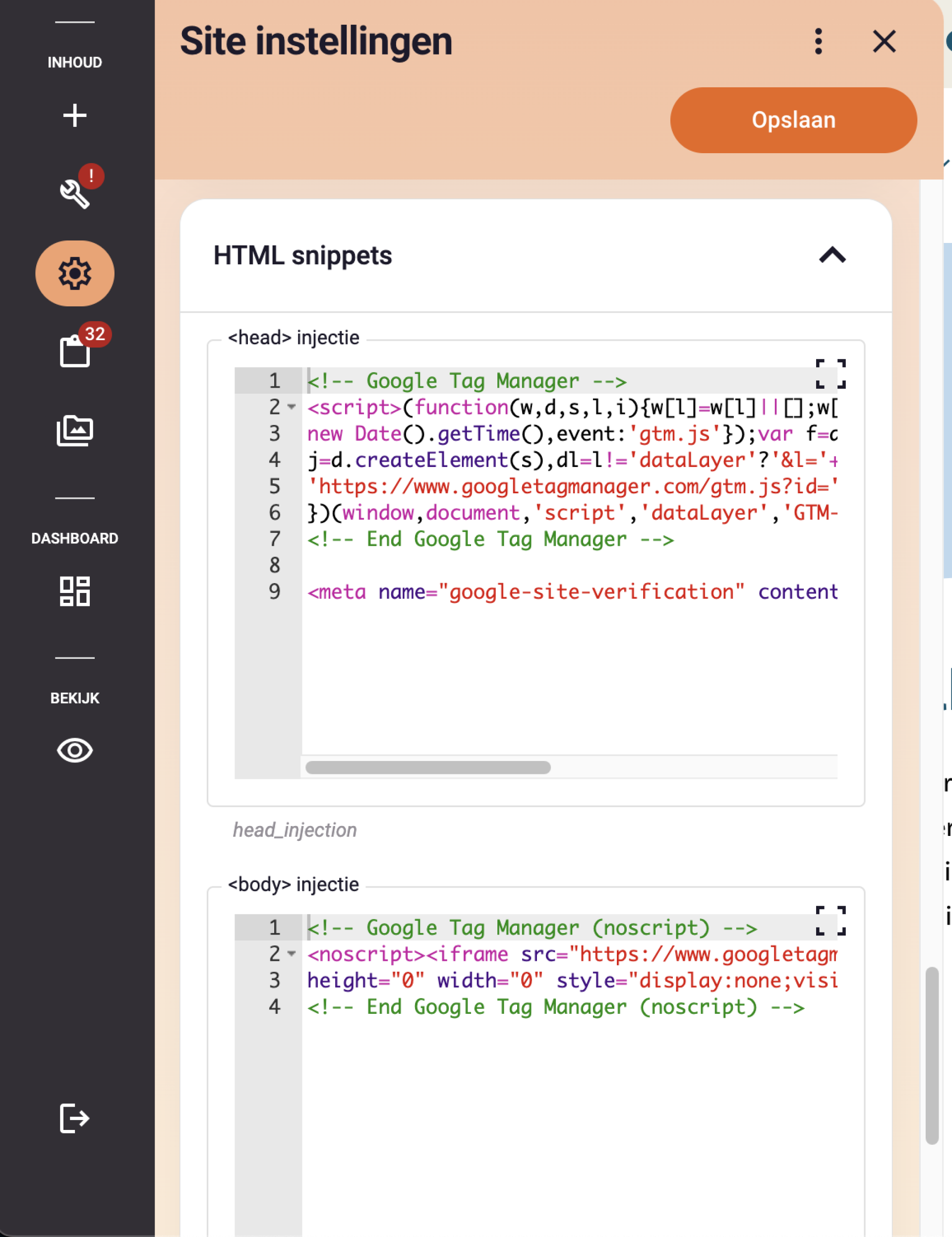The image size is (952, 1237).
Task: Open the three-dot more options menu
Action: pyautogui.click(x=818, y=41)
